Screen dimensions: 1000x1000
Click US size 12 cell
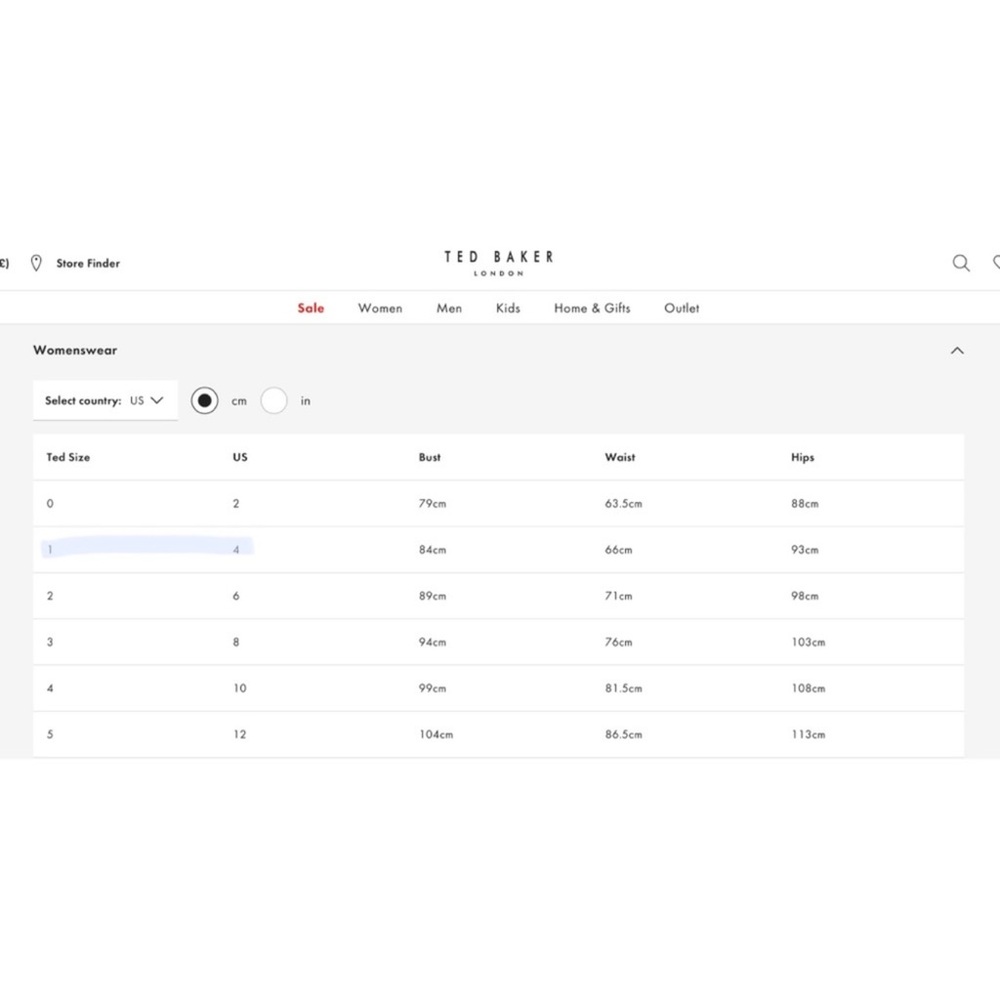[x=240, y=735]
